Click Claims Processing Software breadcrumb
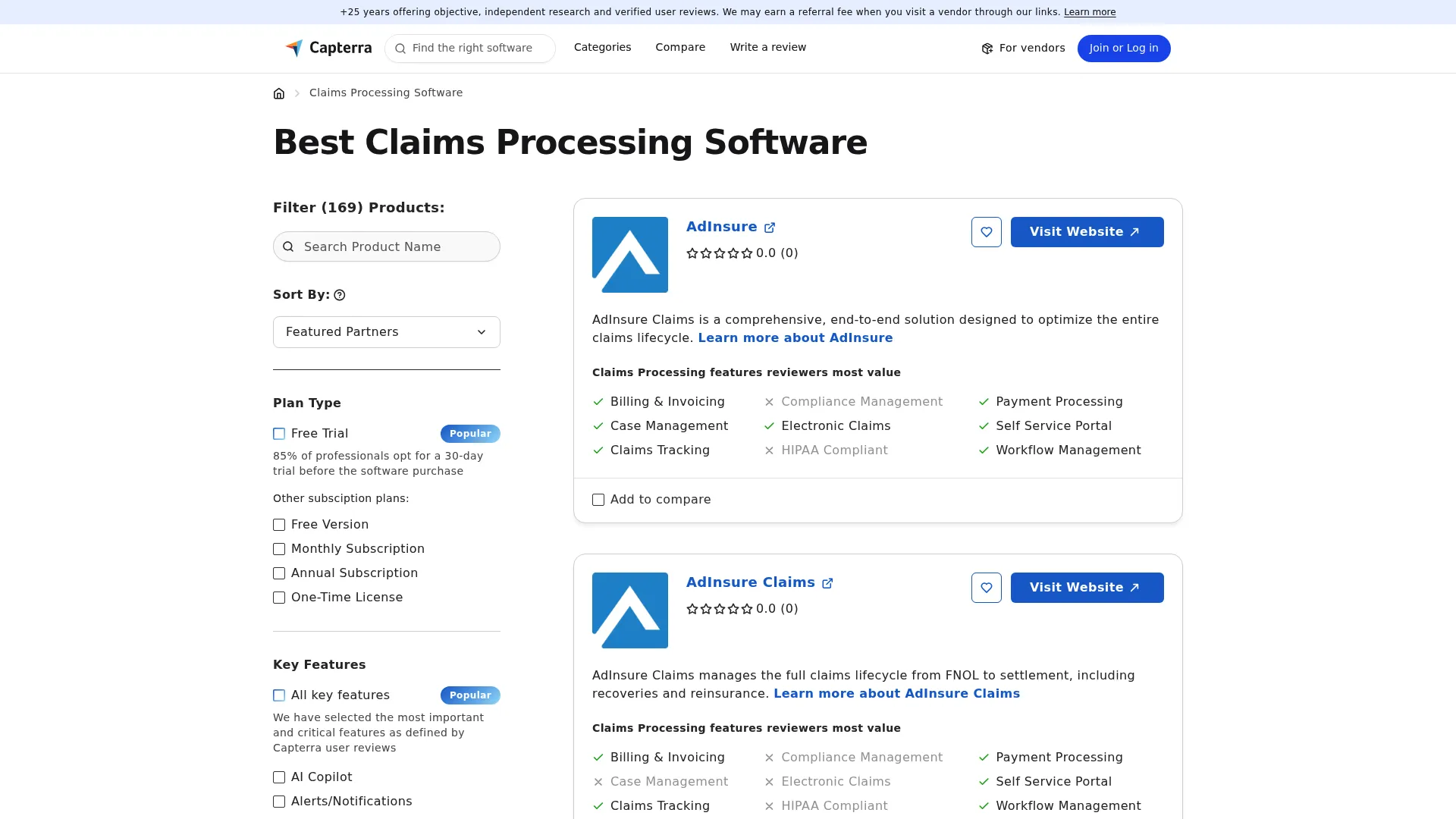This screenshot has height=819, width=1456. (x=385, y=93)
